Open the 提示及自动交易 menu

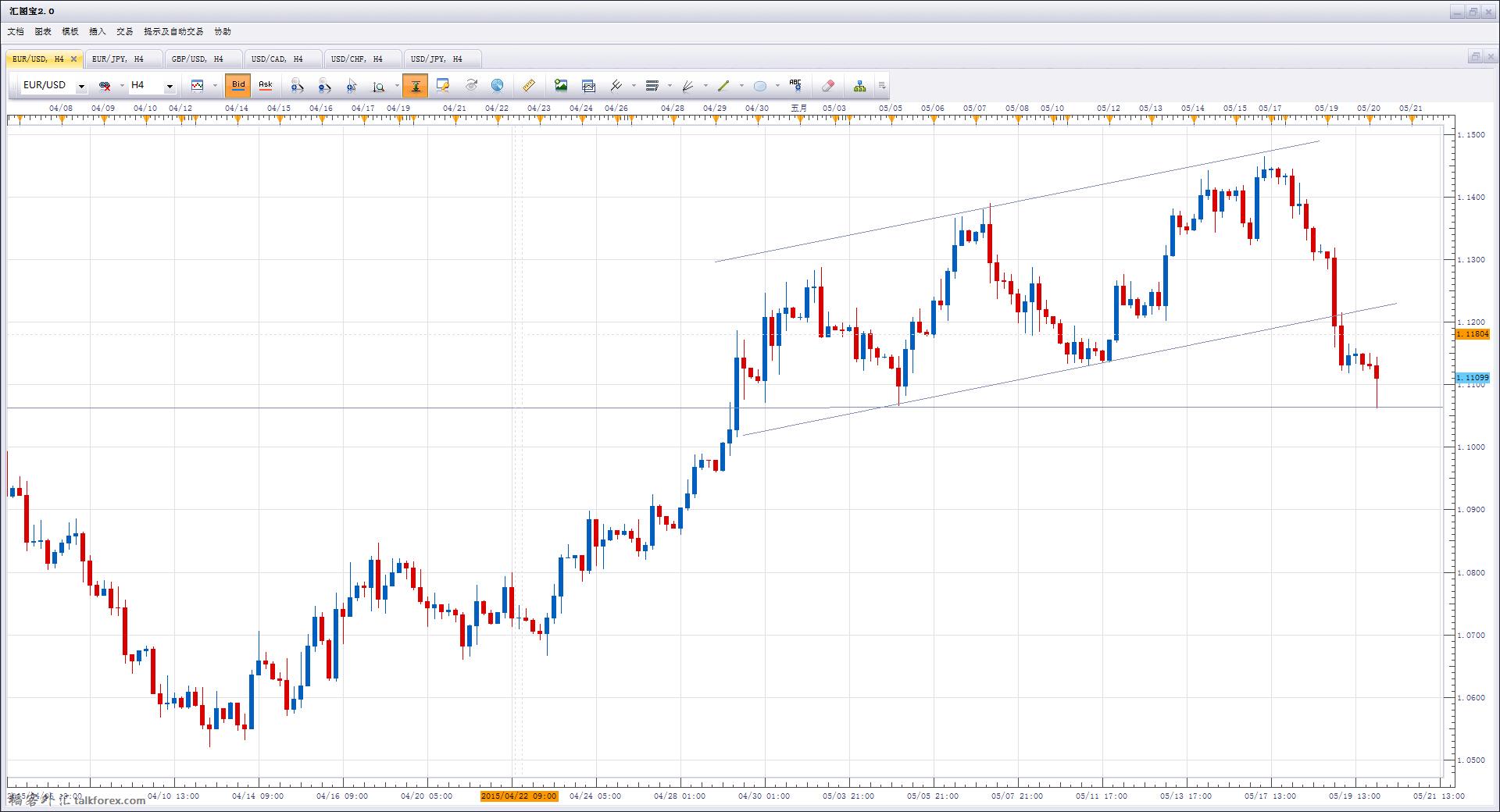(173, 32)
